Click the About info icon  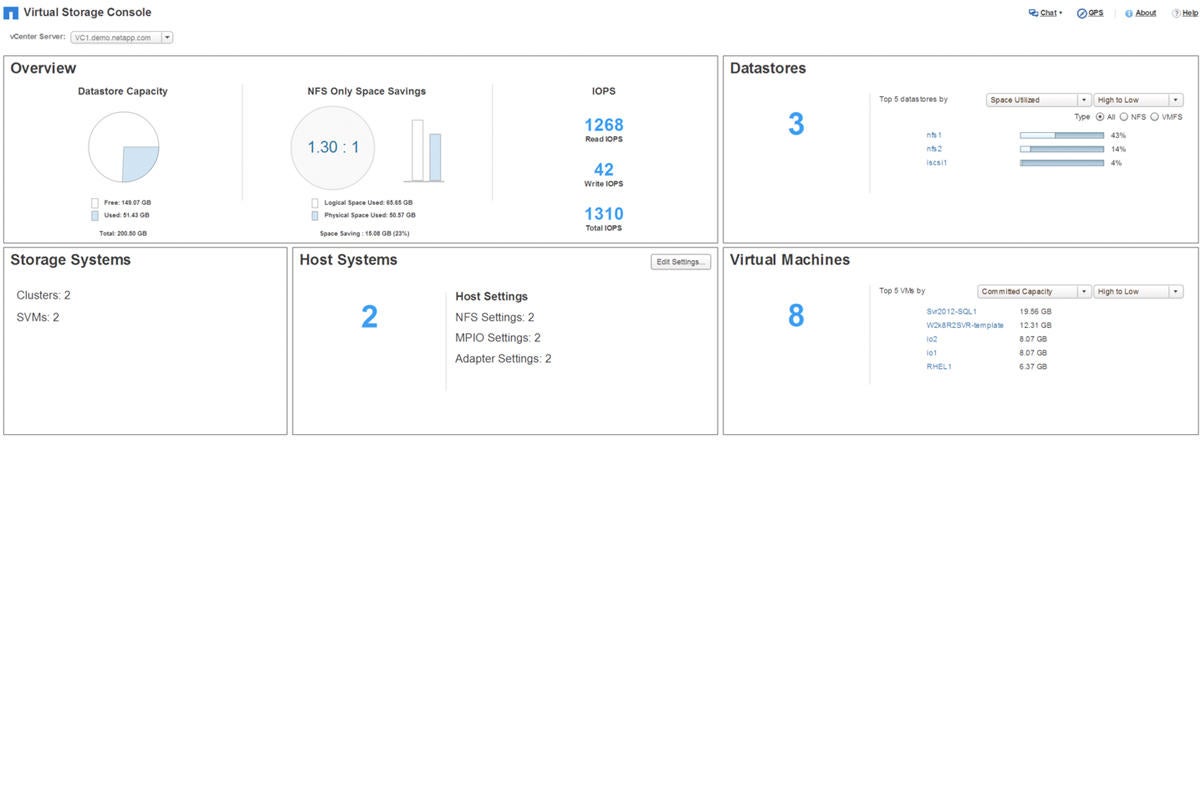point(1129,14)
